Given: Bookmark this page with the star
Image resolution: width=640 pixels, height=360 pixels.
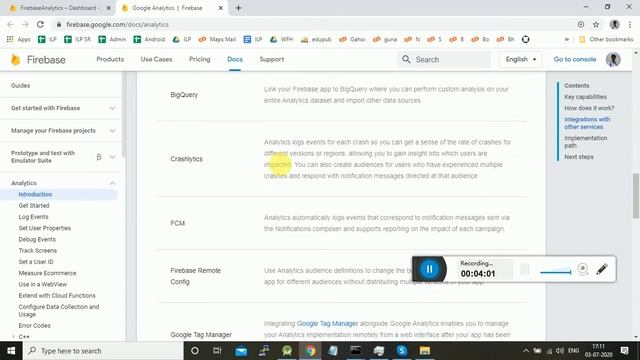Looking at the screenshot, I should coord(596,24).
